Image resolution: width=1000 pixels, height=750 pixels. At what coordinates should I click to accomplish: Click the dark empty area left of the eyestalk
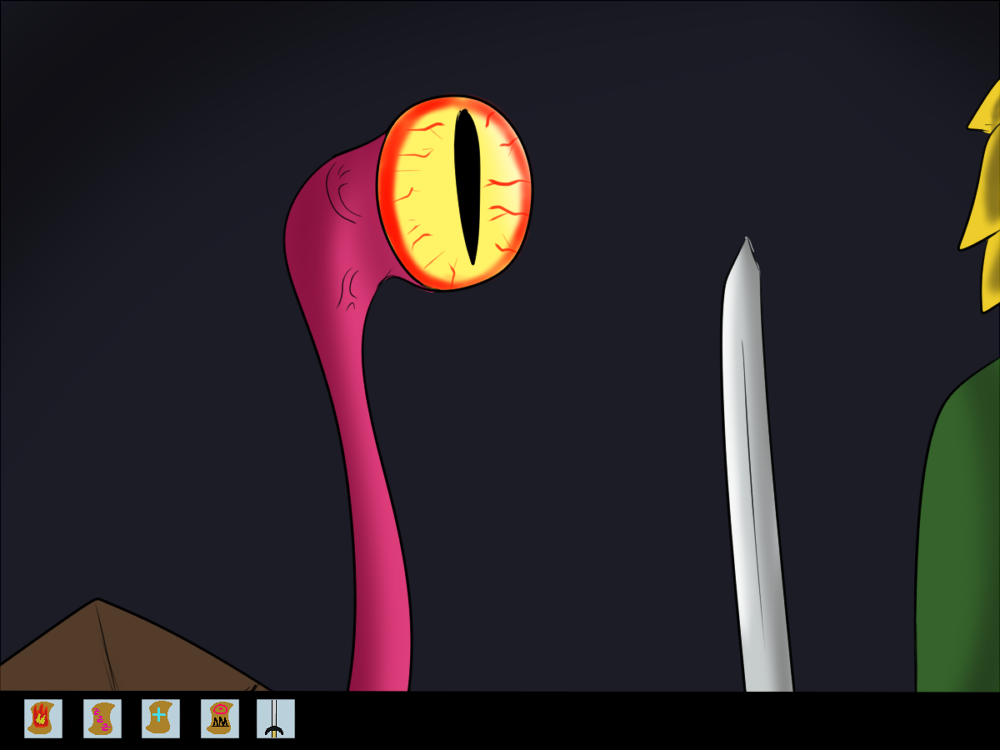pyautogui.click(x=150, y=350)
